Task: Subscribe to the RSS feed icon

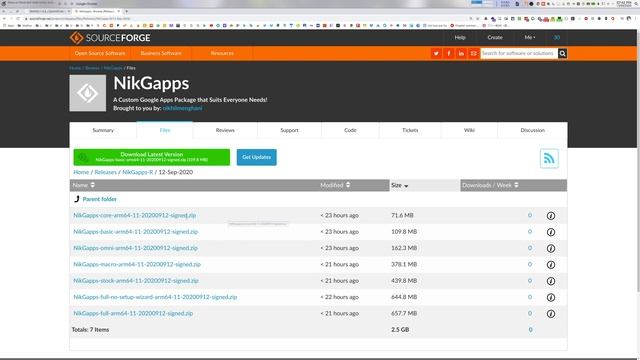Action: pos(549,158)
